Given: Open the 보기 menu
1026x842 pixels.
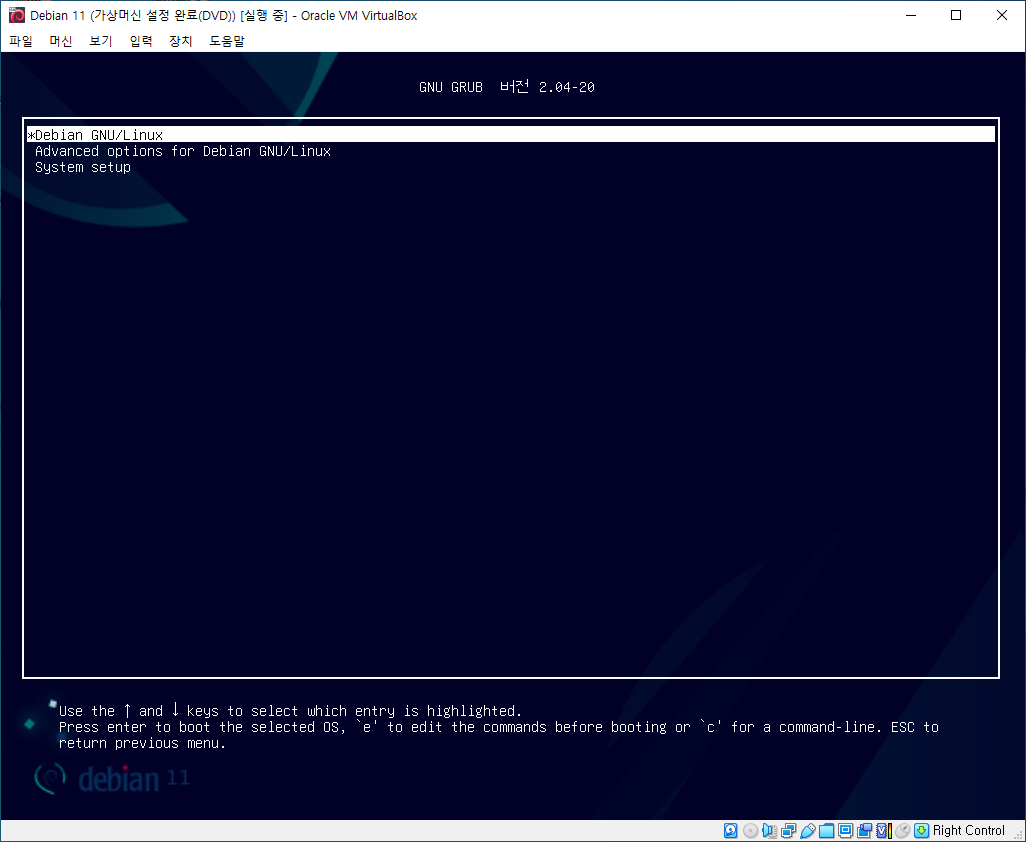Looking at the screenshot, I should coord(101,41).
